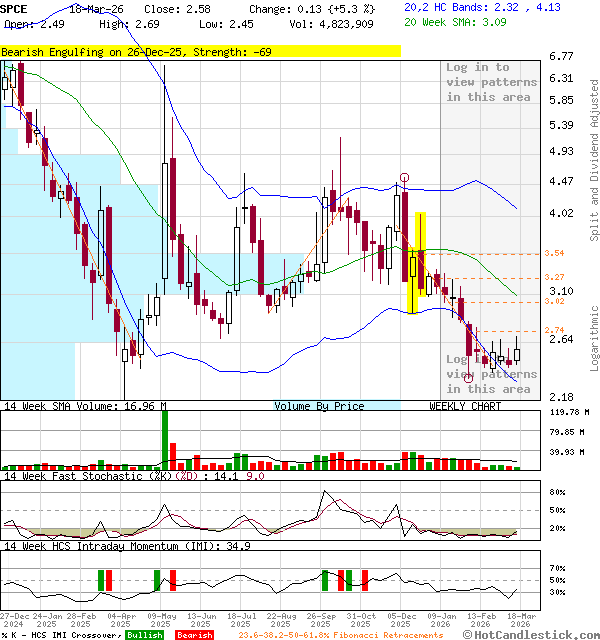
Task: Click the tallest green volume bar
Action: click(x=165, y=439)
